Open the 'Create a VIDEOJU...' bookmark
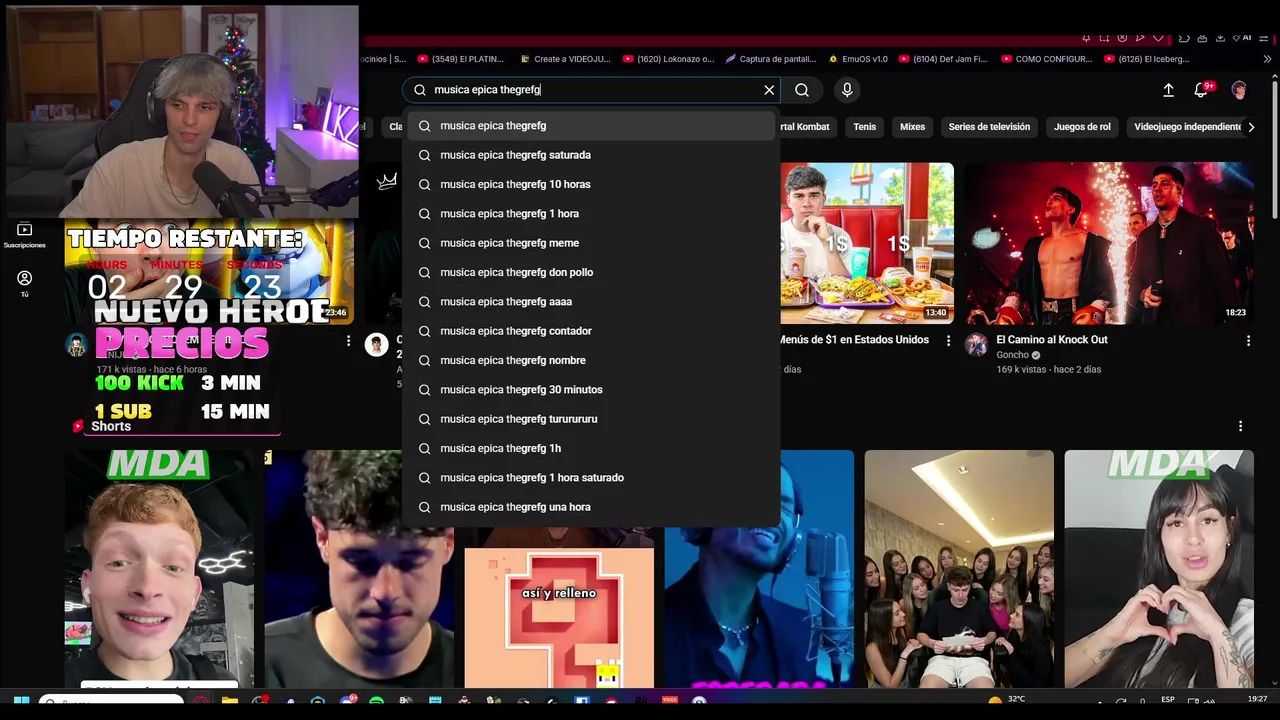The image size is (1280, 720). [x=565, y=59]
